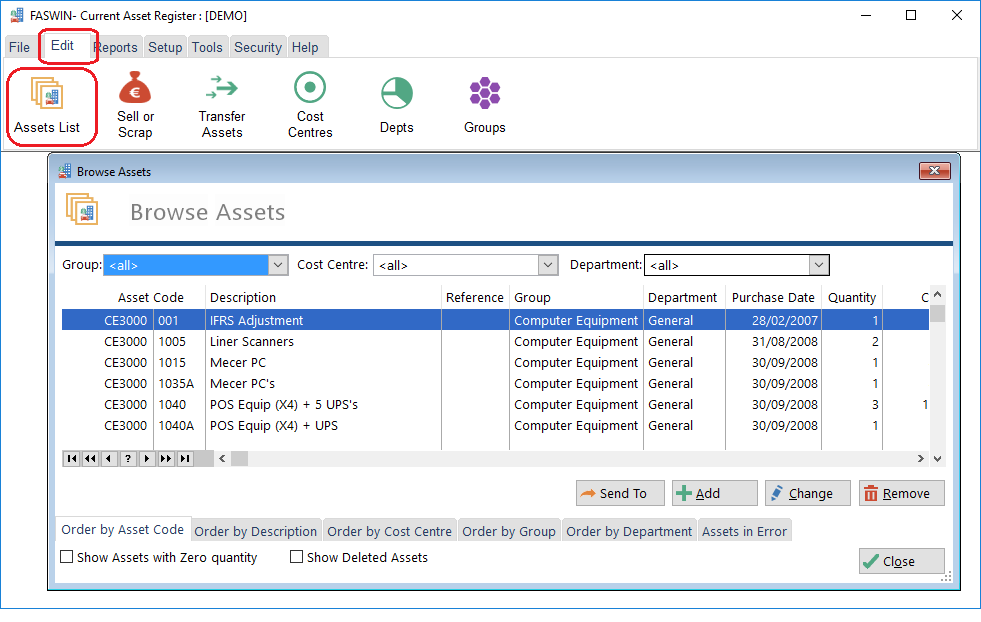Jump to first record navigation button

click(72, 459)
